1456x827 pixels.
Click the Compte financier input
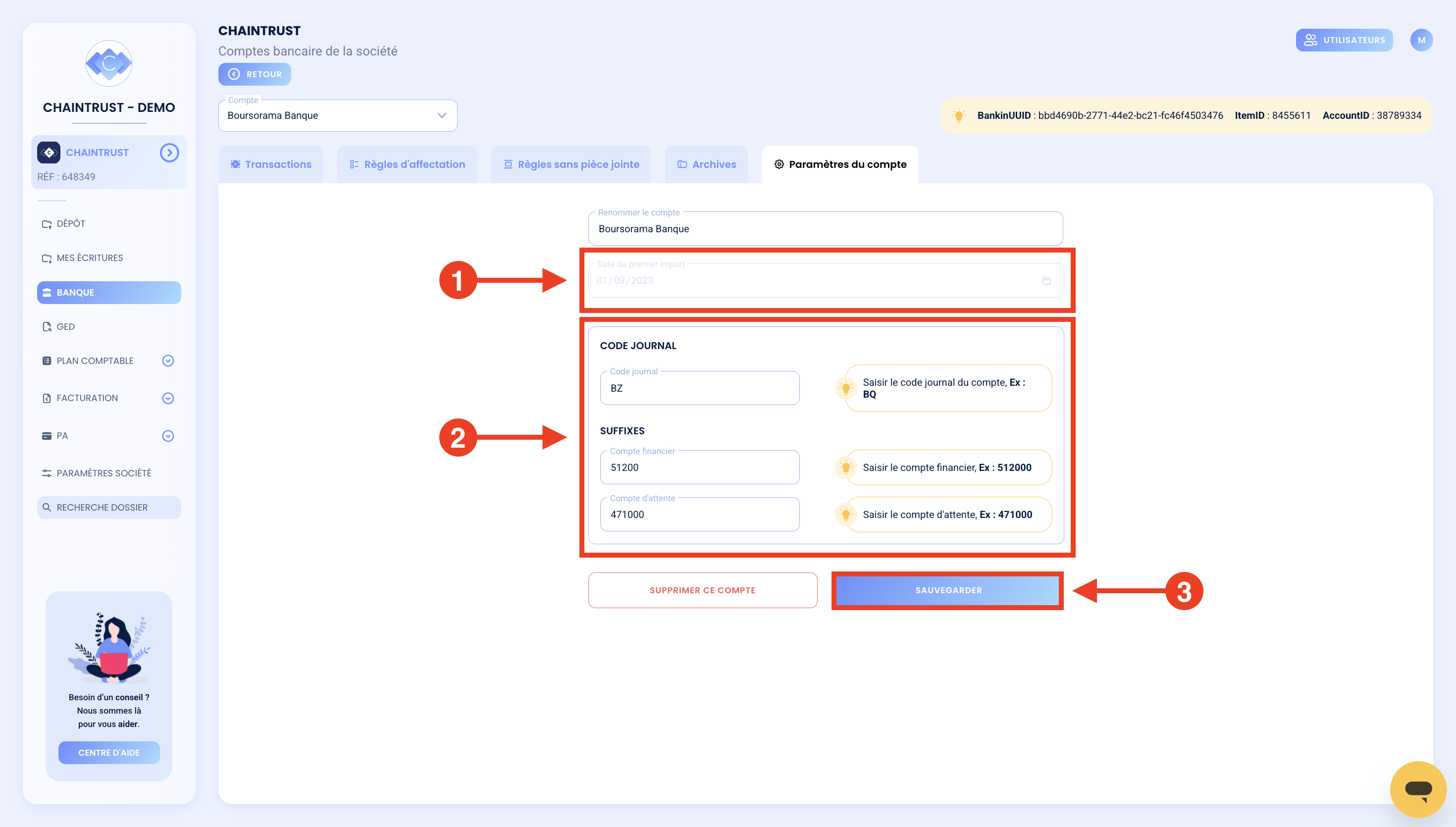click(700, 467)
